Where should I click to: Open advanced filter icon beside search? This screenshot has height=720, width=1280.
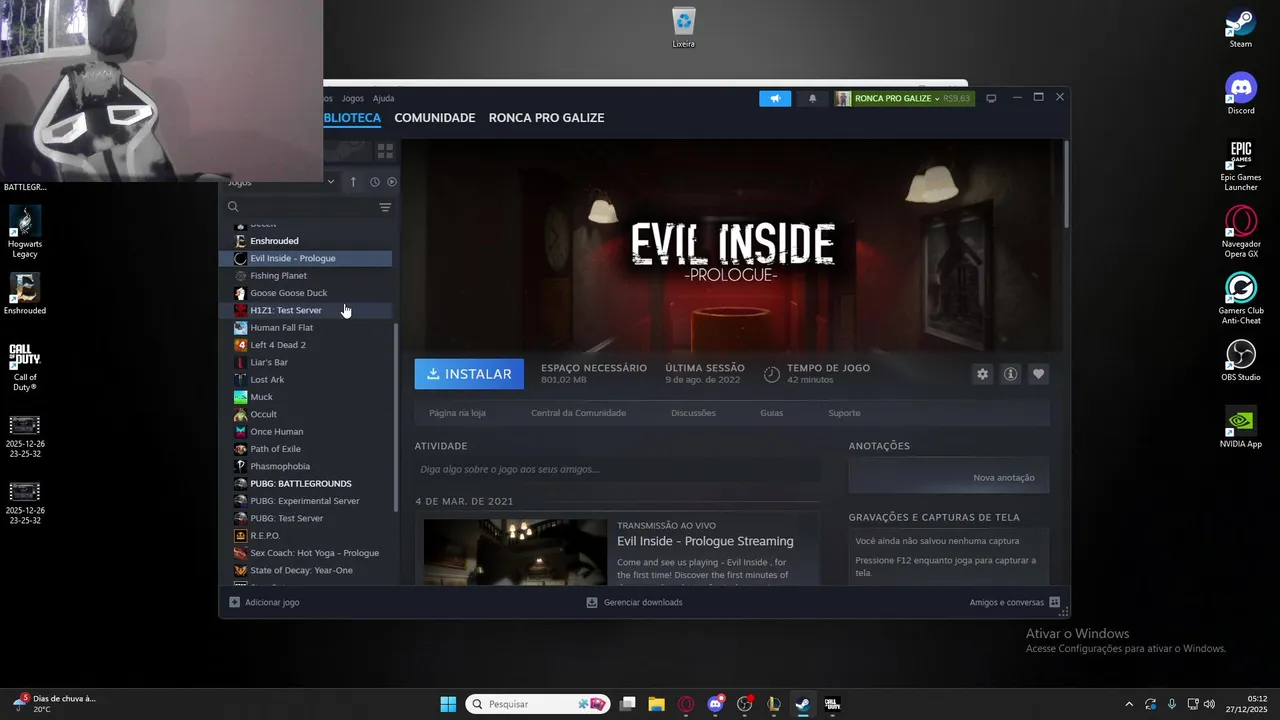[x=385, y=207]
